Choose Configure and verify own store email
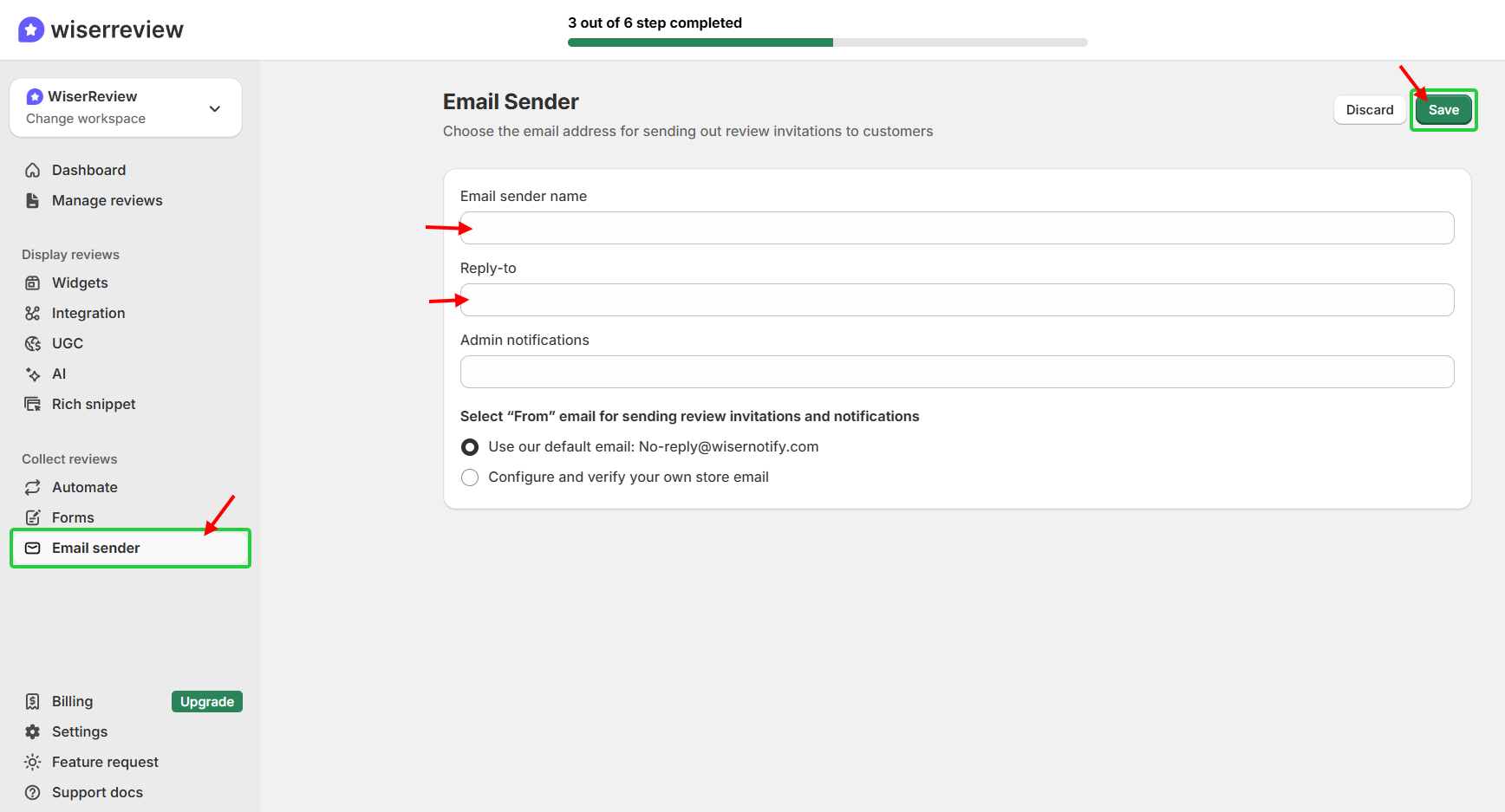1505x812 pixels. point(470,477)
